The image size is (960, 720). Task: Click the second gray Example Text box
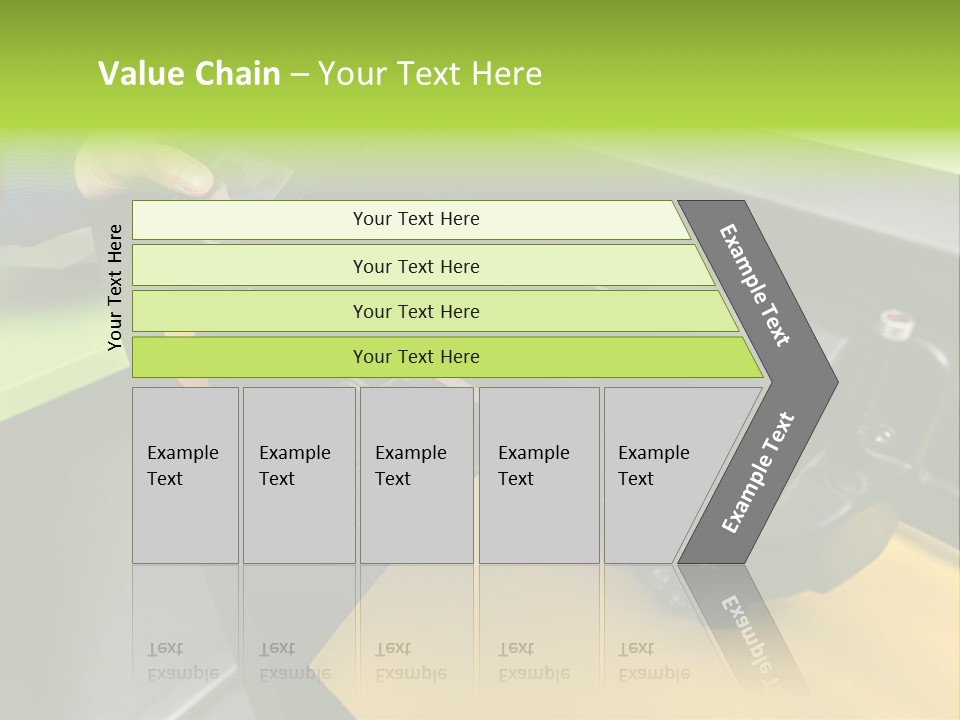tap(299, 475)
